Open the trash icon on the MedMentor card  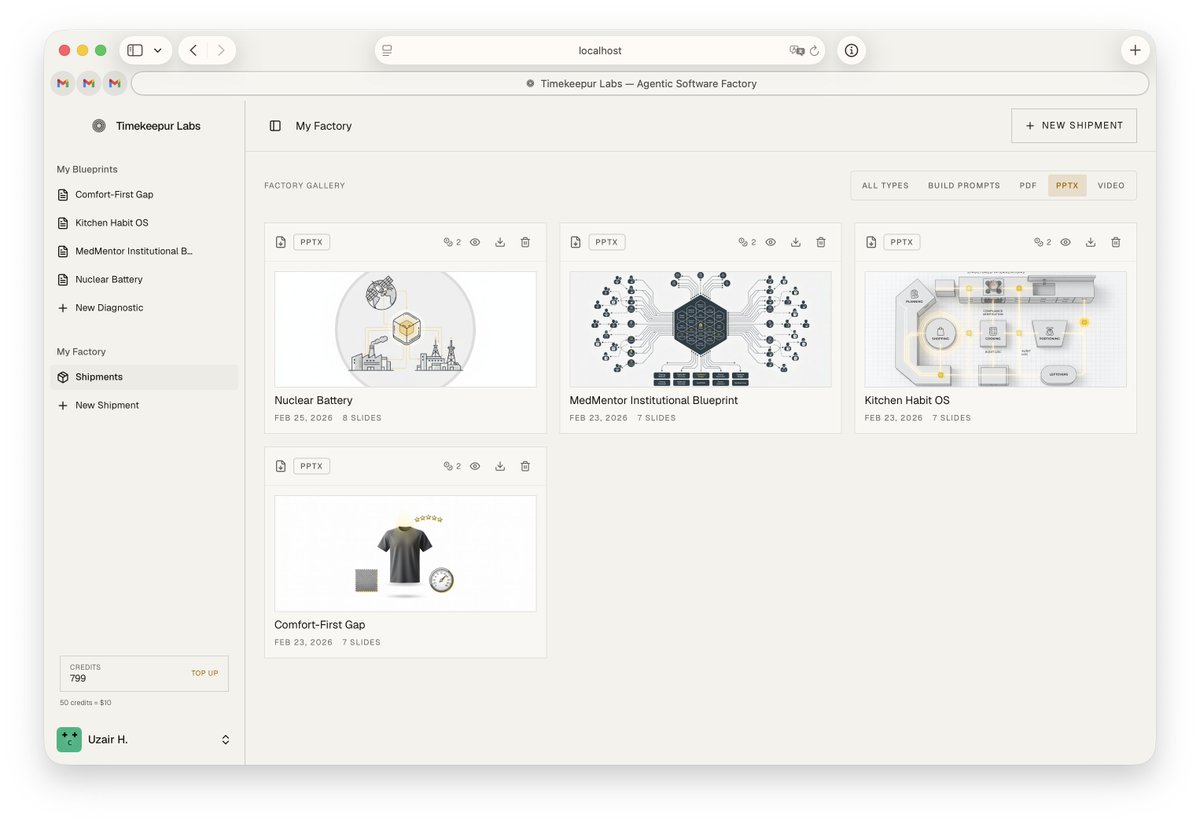tap(820, 241)
